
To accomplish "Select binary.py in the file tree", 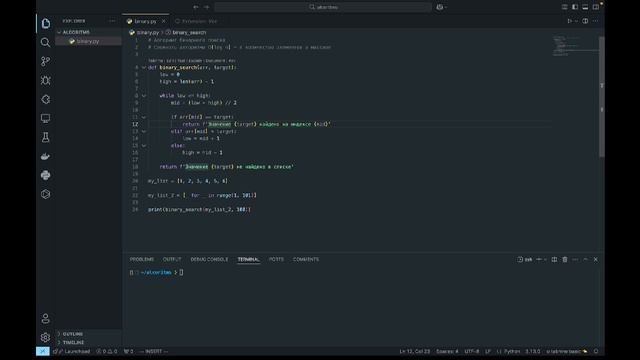I will 89,41.
